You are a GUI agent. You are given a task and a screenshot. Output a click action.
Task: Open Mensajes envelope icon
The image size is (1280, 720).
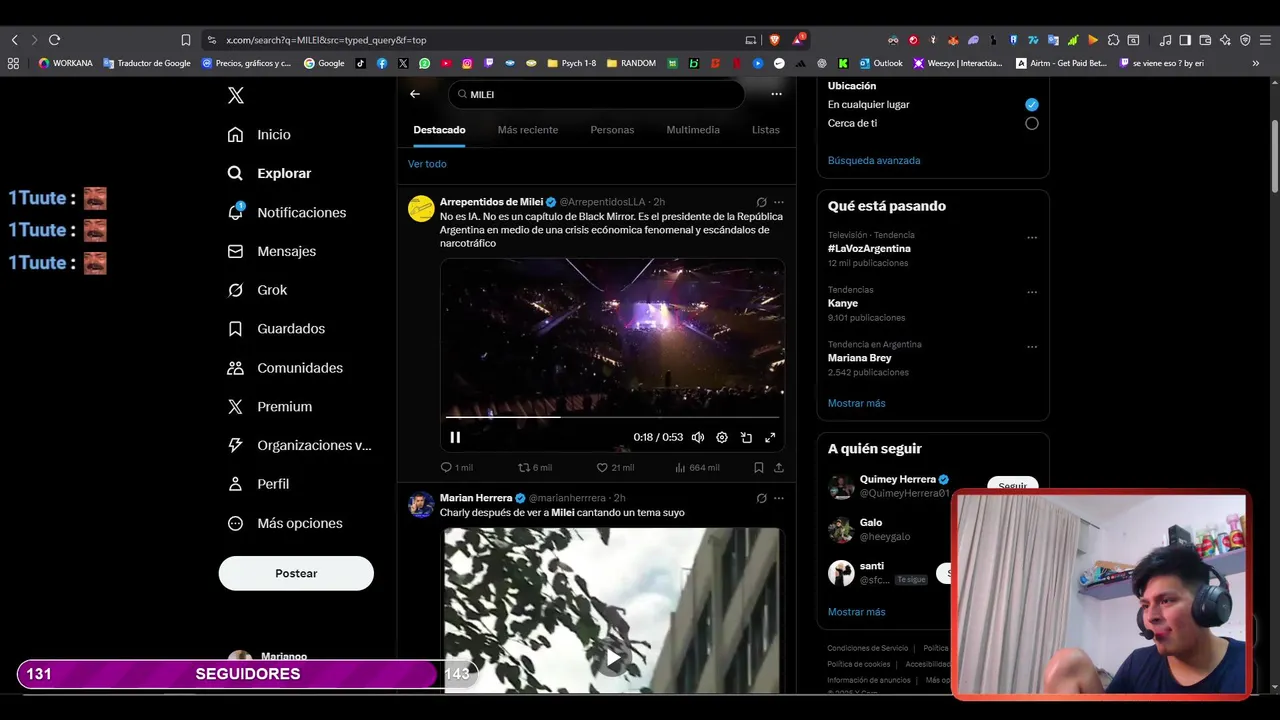coord(235,251)
